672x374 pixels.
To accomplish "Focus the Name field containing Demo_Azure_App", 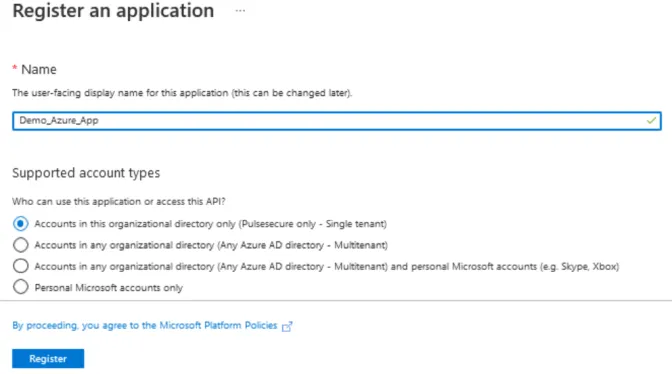I will (336, 121).
